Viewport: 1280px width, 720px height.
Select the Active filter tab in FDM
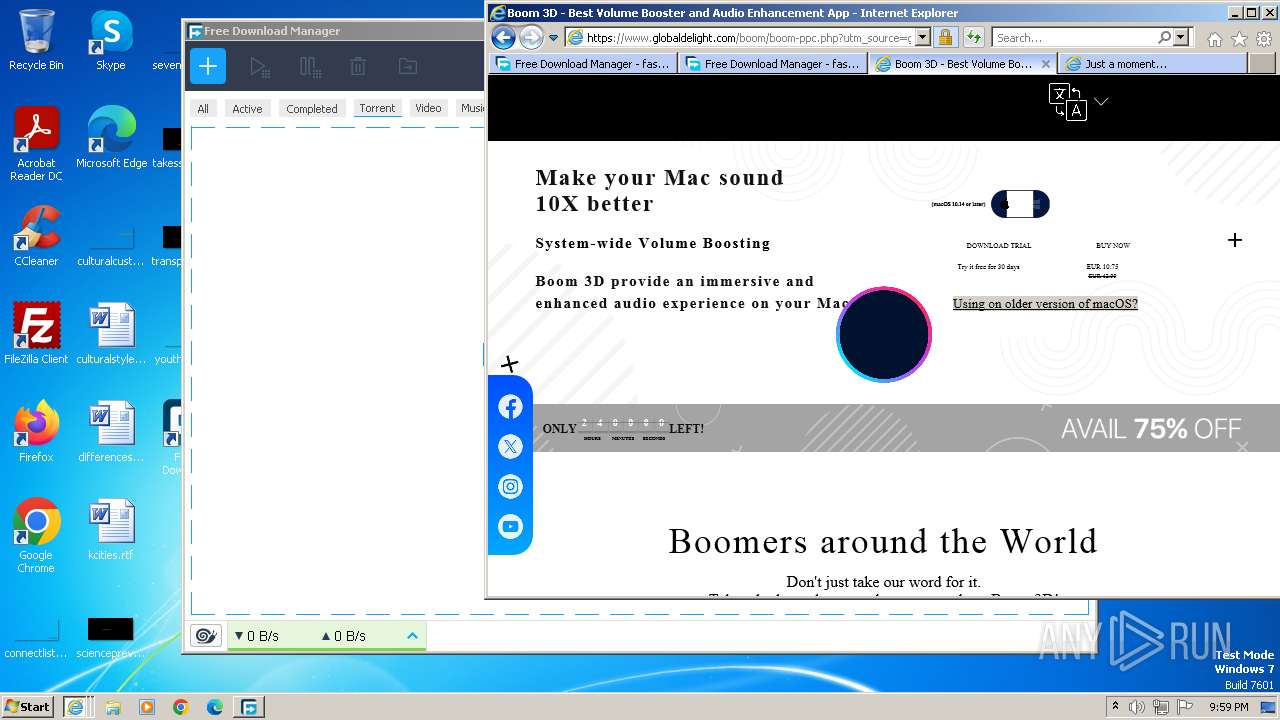pyautogui.click(x=247, y=108)
